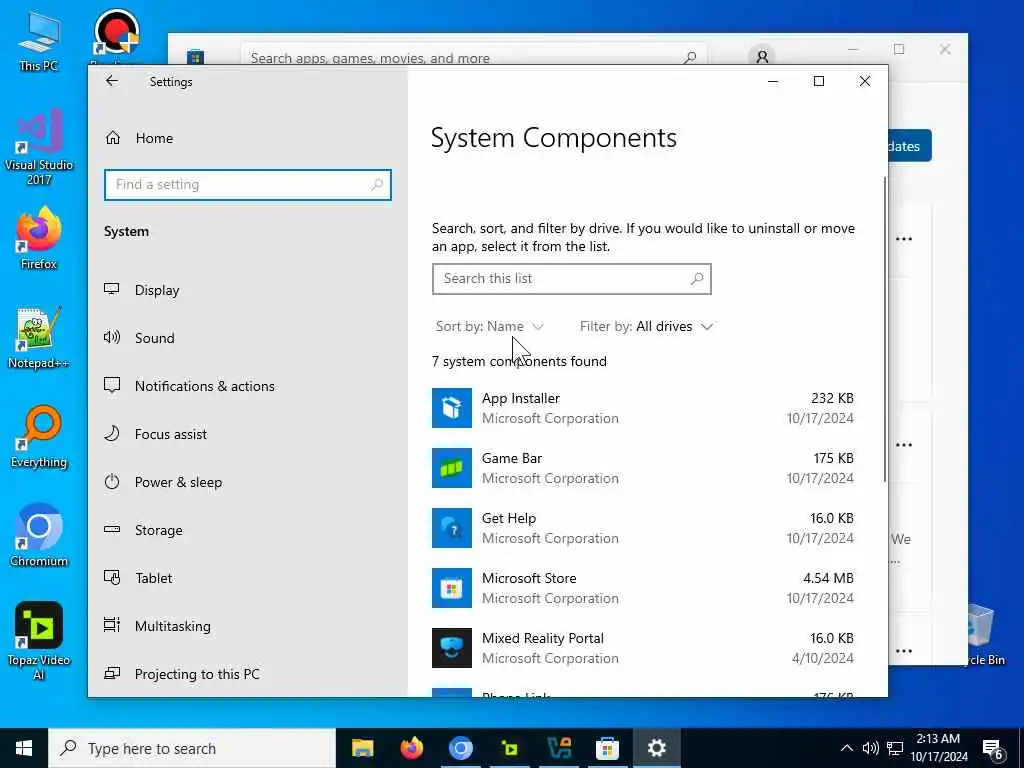Viewport: 1024px width, 768px height.
Task: Click the Game Bar name text
Action: click(512, 458)
